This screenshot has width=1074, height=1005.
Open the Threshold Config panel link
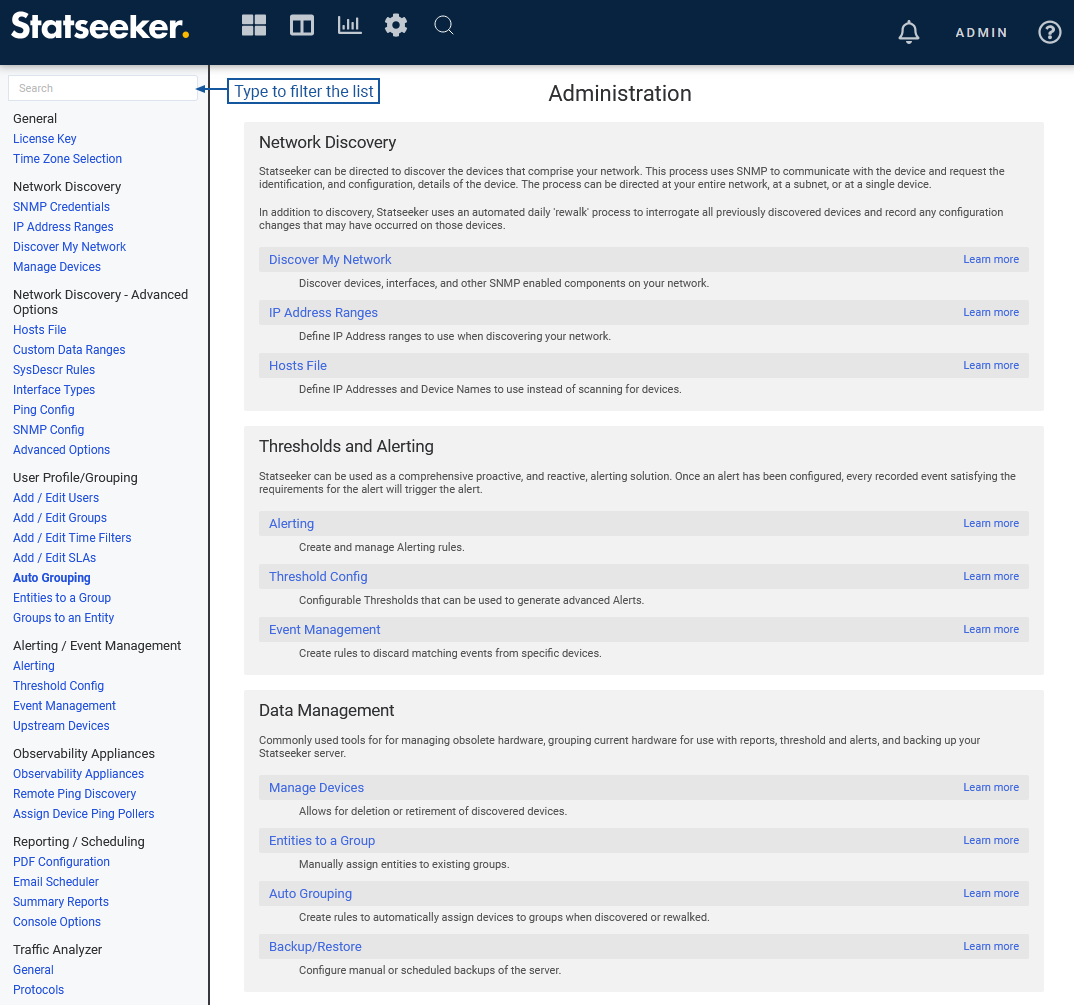tap(318, 577)
